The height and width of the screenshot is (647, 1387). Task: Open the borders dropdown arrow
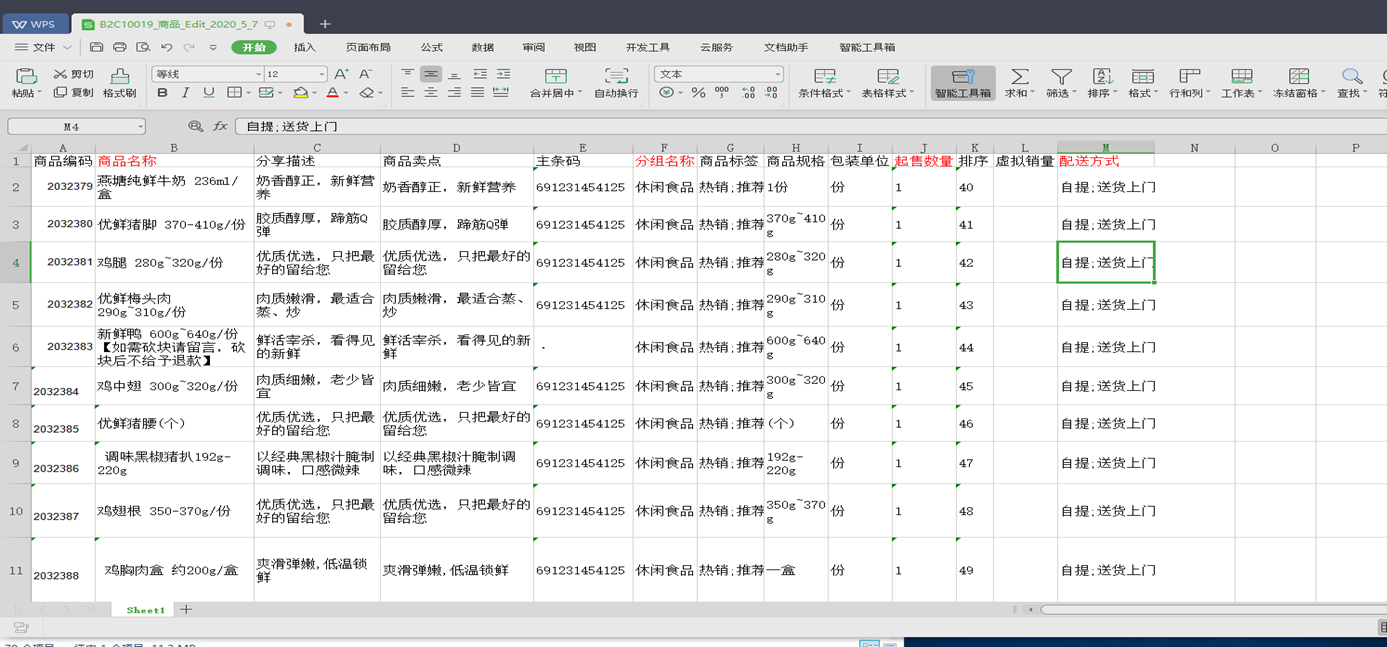248,93
